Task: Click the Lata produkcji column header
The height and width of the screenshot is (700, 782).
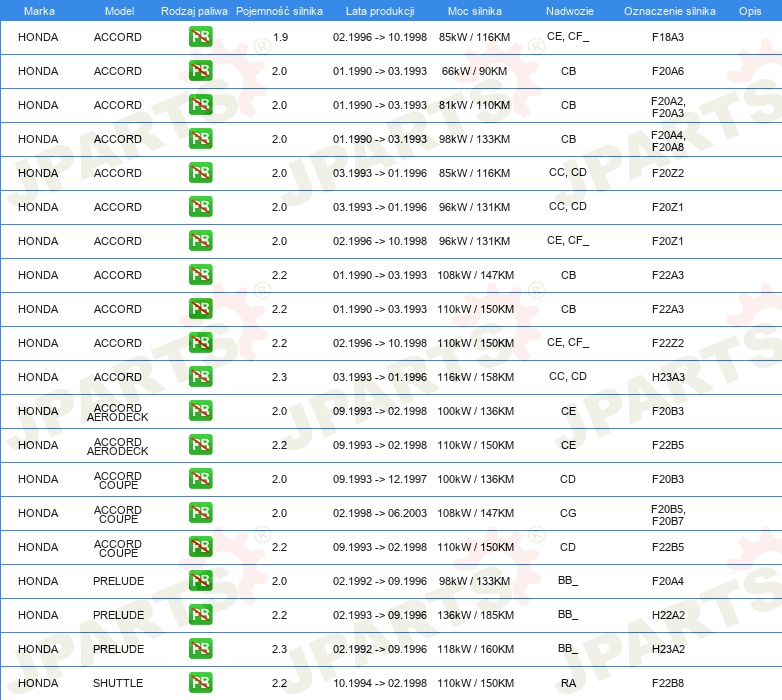Action: 380,11
